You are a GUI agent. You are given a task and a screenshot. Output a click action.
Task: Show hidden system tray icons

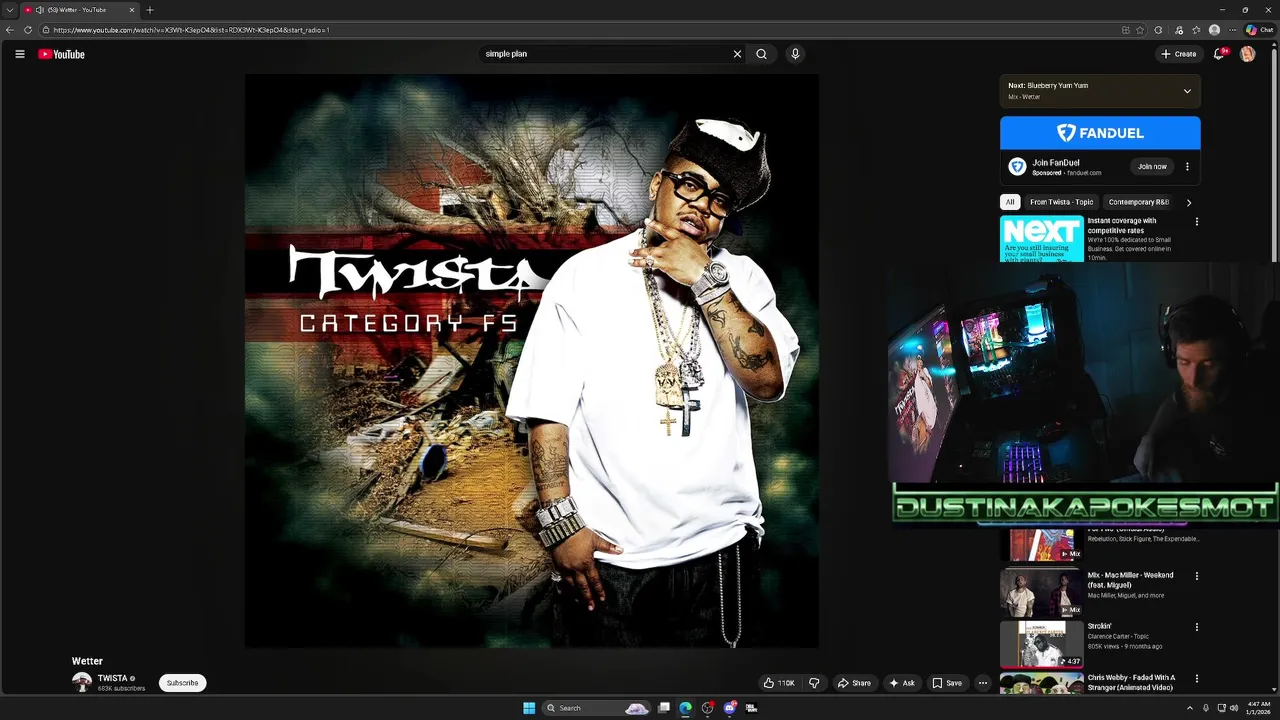point(1190,708)
